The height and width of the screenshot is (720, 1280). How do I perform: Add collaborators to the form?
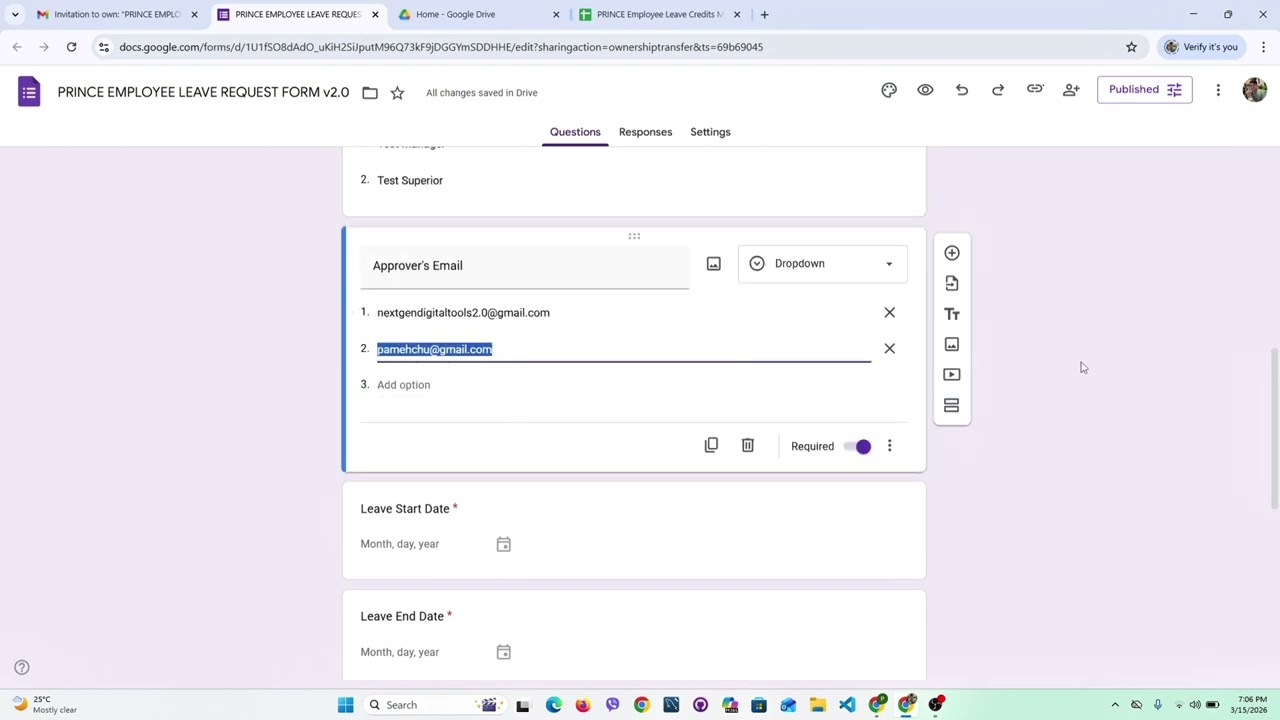(1071, 90)
